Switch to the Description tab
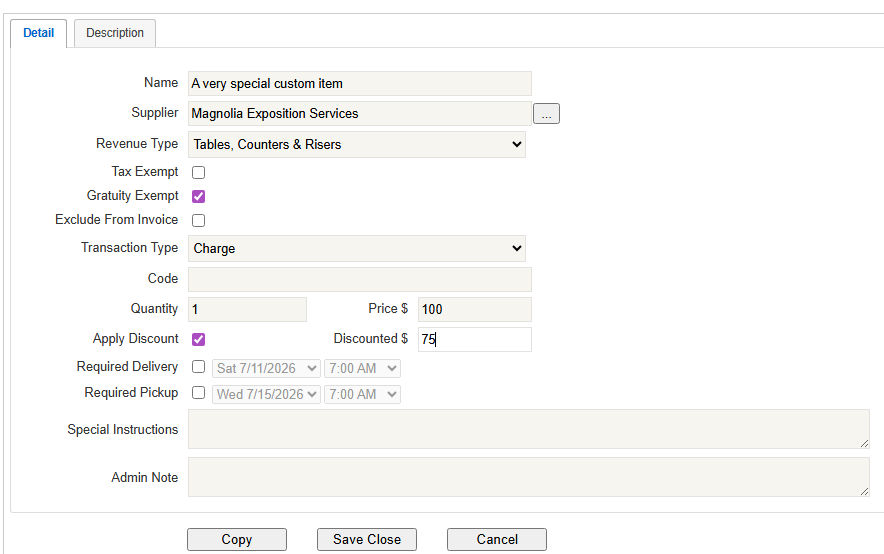Viewport: 884px width, 554px height. coord(115,33)
